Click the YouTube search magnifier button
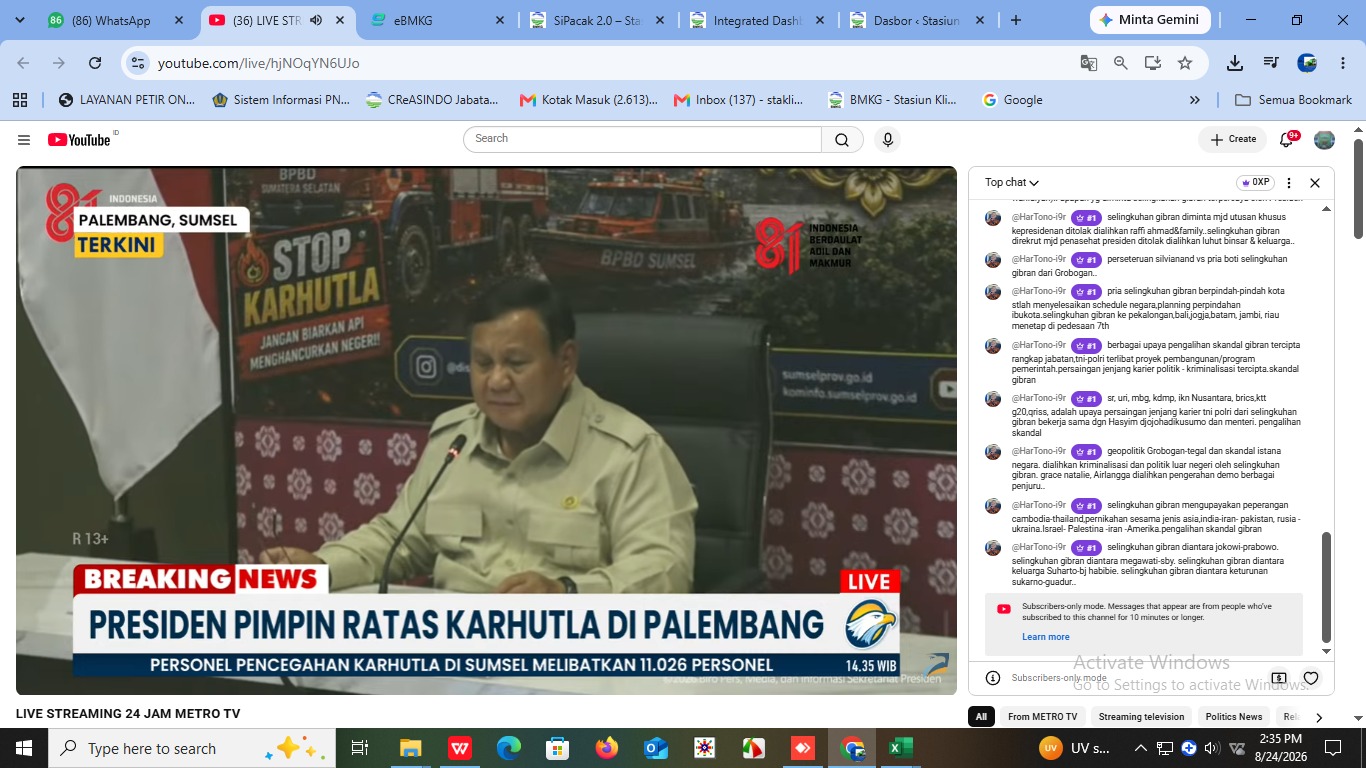Viewport: 1366px width, 768px height. click(842, 140)
